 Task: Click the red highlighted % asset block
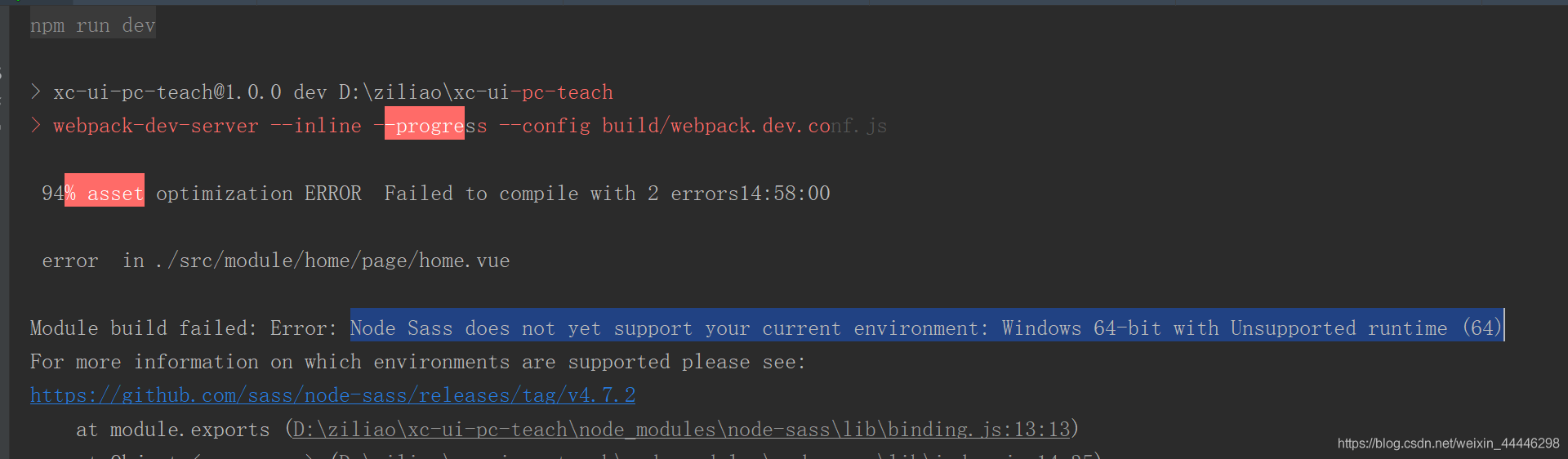point(105,190)
